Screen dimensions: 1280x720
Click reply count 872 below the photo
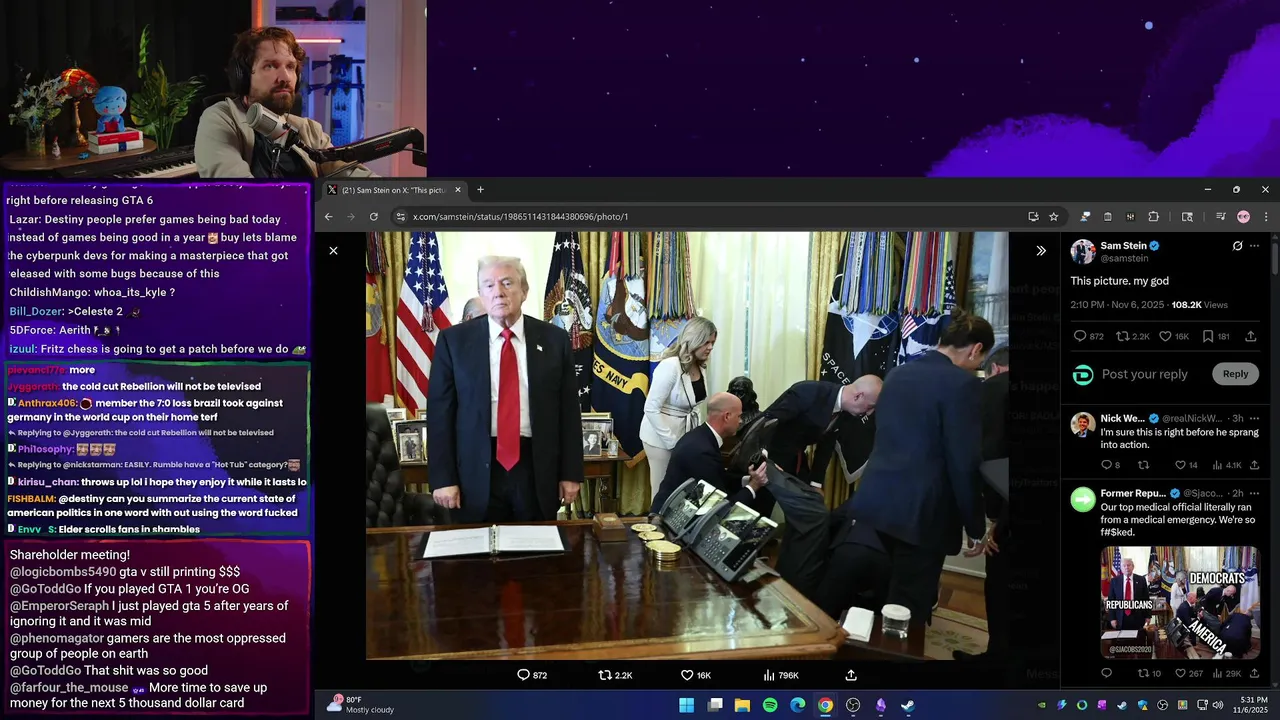(532, 675)
